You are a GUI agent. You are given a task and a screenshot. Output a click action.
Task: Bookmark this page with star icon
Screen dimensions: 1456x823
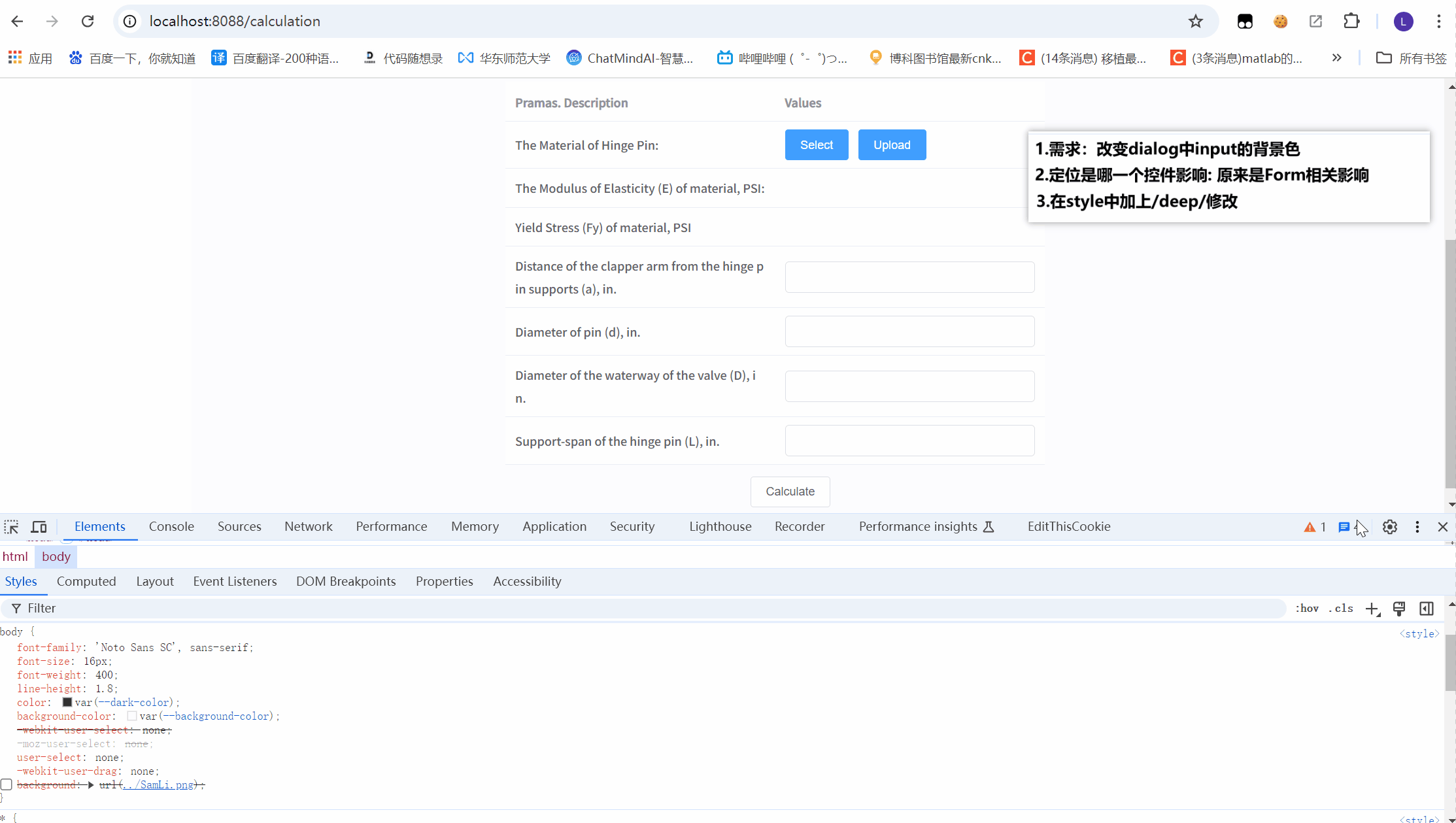click(1196, 22)
